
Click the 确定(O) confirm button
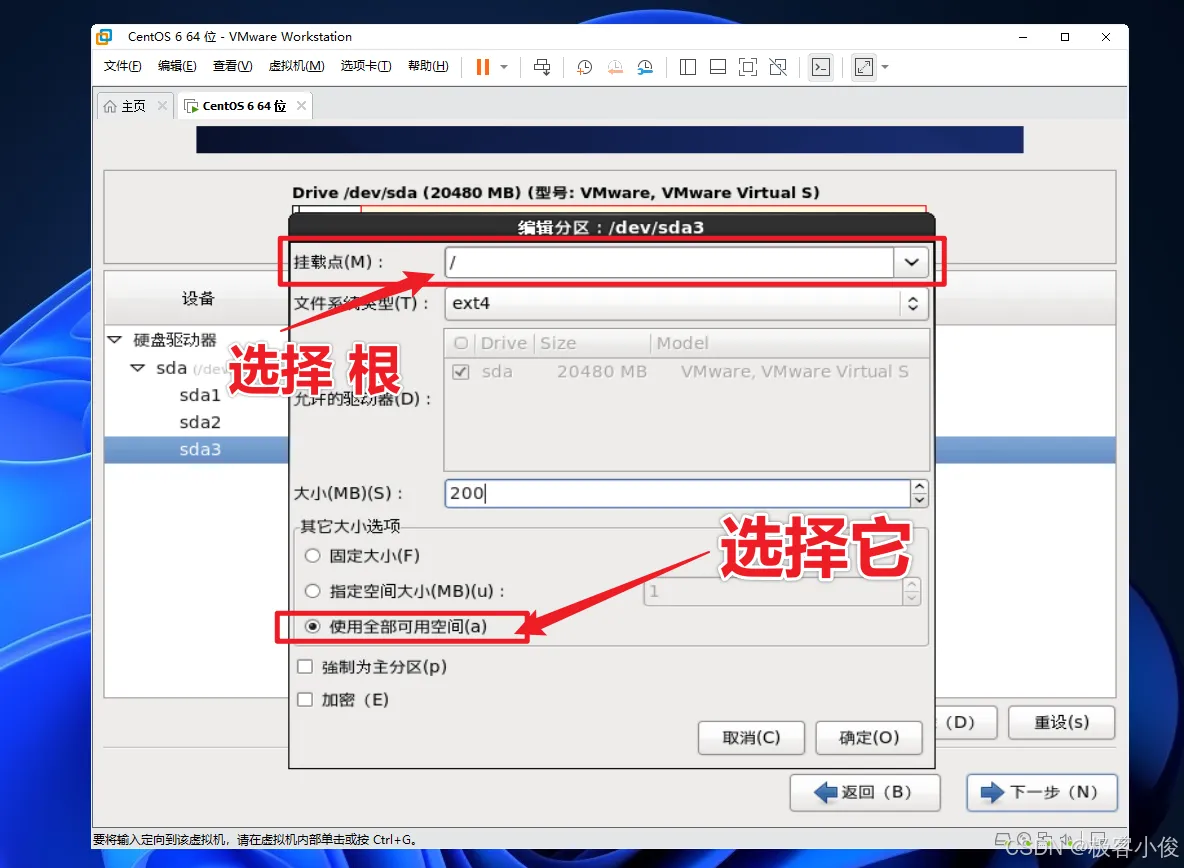[869, 737]
